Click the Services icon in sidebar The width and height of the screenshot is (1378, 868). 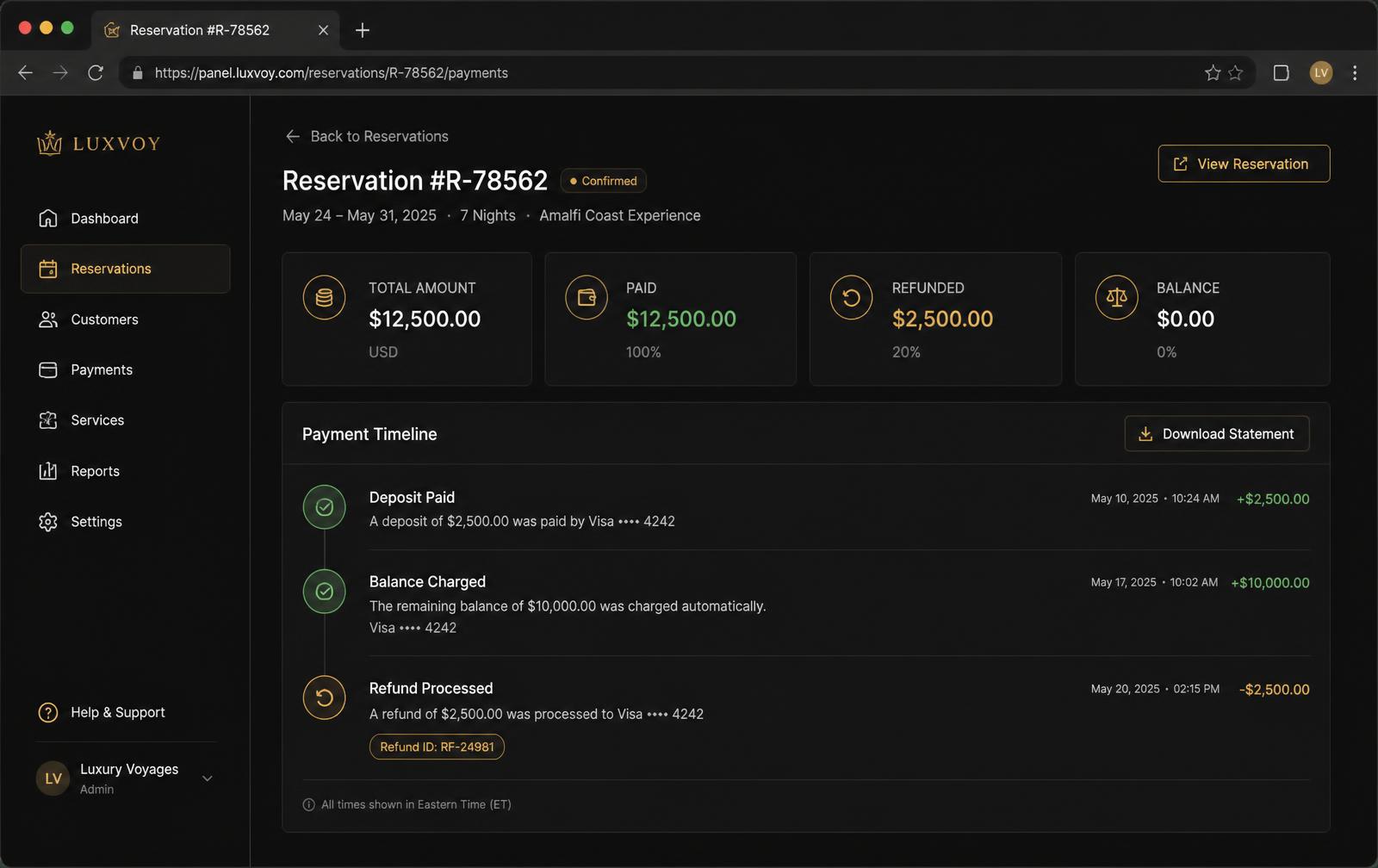(48, 420)
